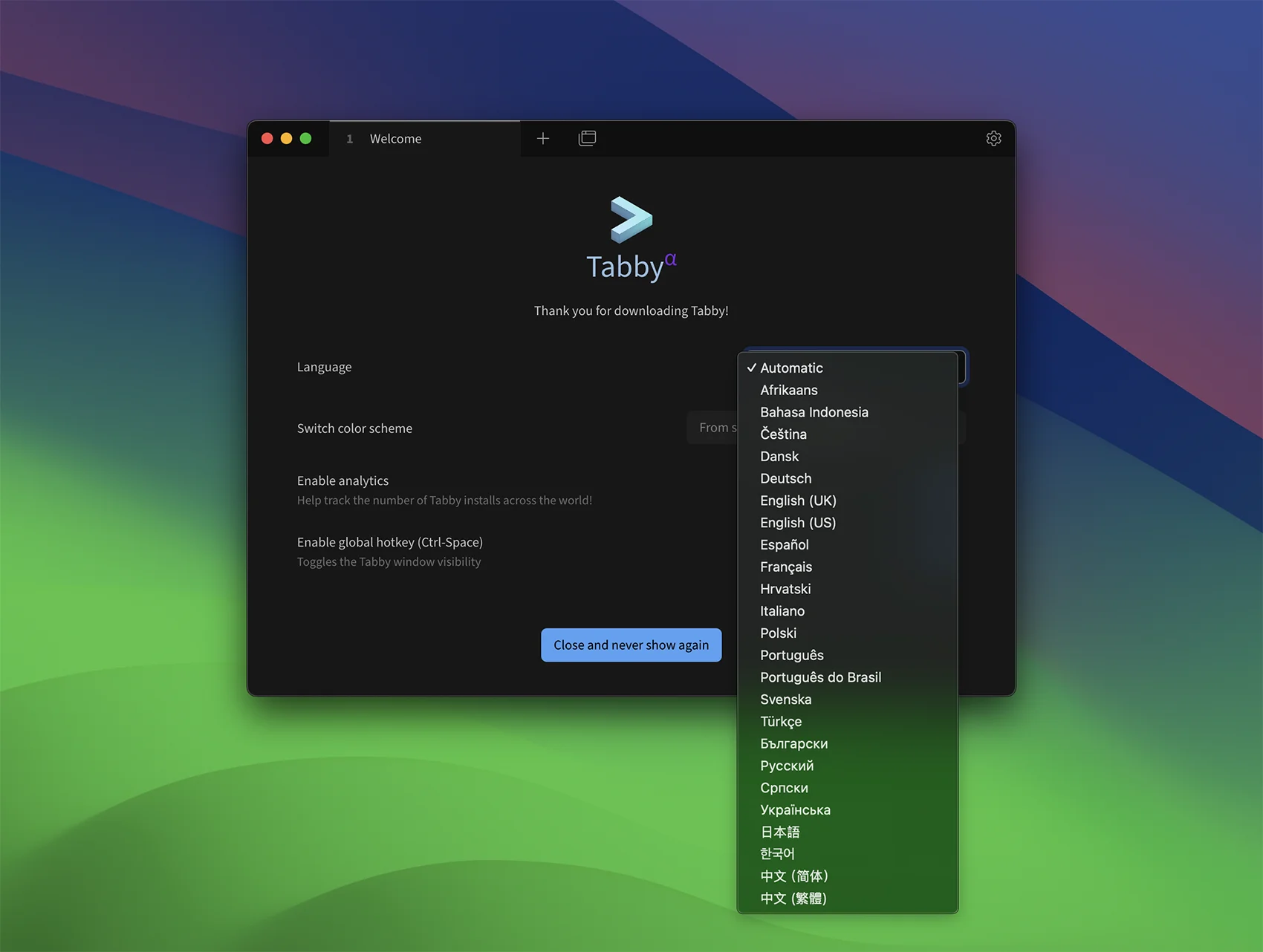Click Thank you for downloading Tabby text
The width and height of the screenshot is (1263, 952).
tap(631, 310)
